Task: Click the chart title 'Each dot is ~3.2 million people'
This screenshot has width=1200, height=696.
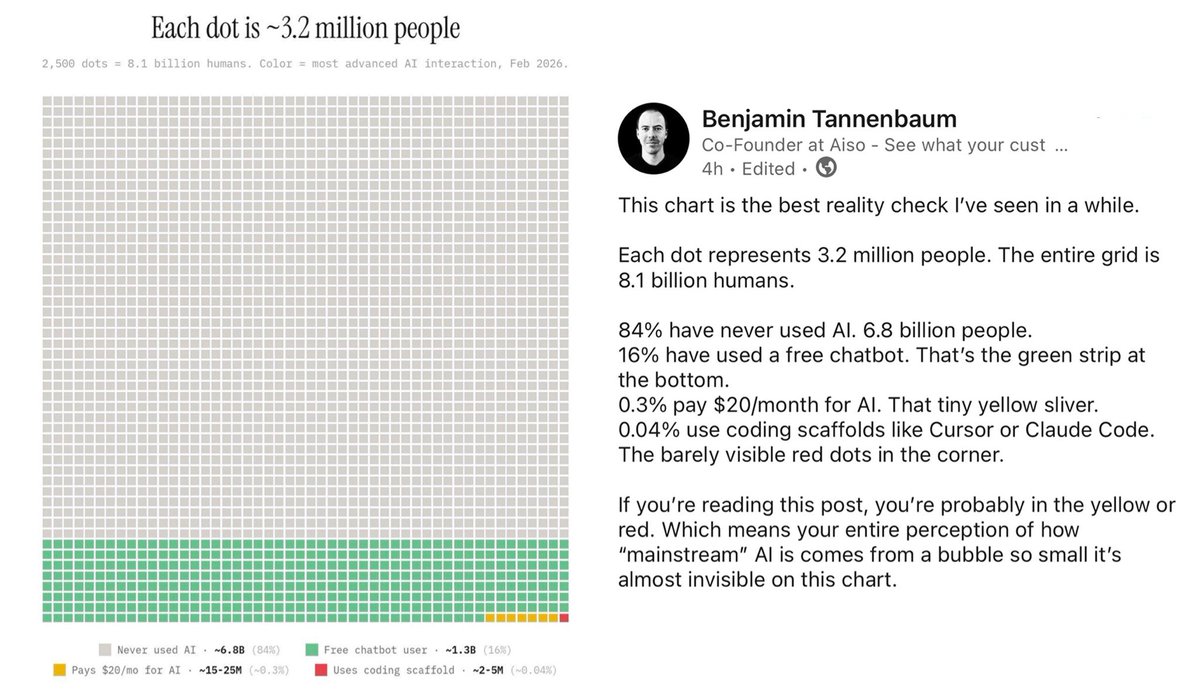Action: tap(306, 27)
